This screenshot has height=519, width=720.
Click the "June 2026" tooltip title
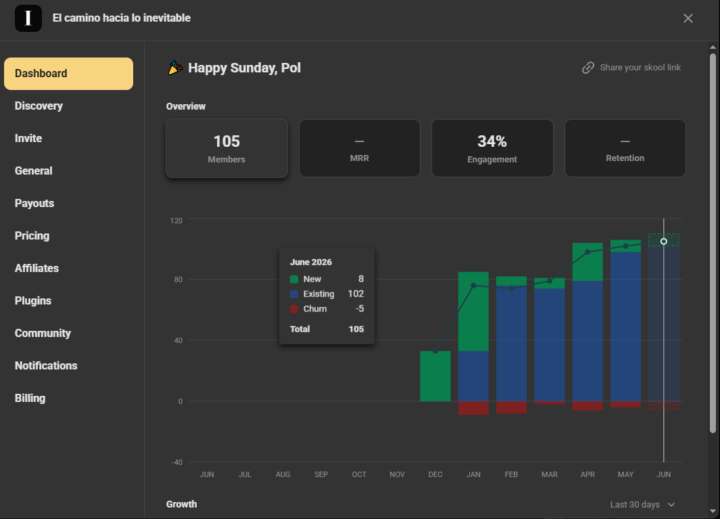point(311,262)
